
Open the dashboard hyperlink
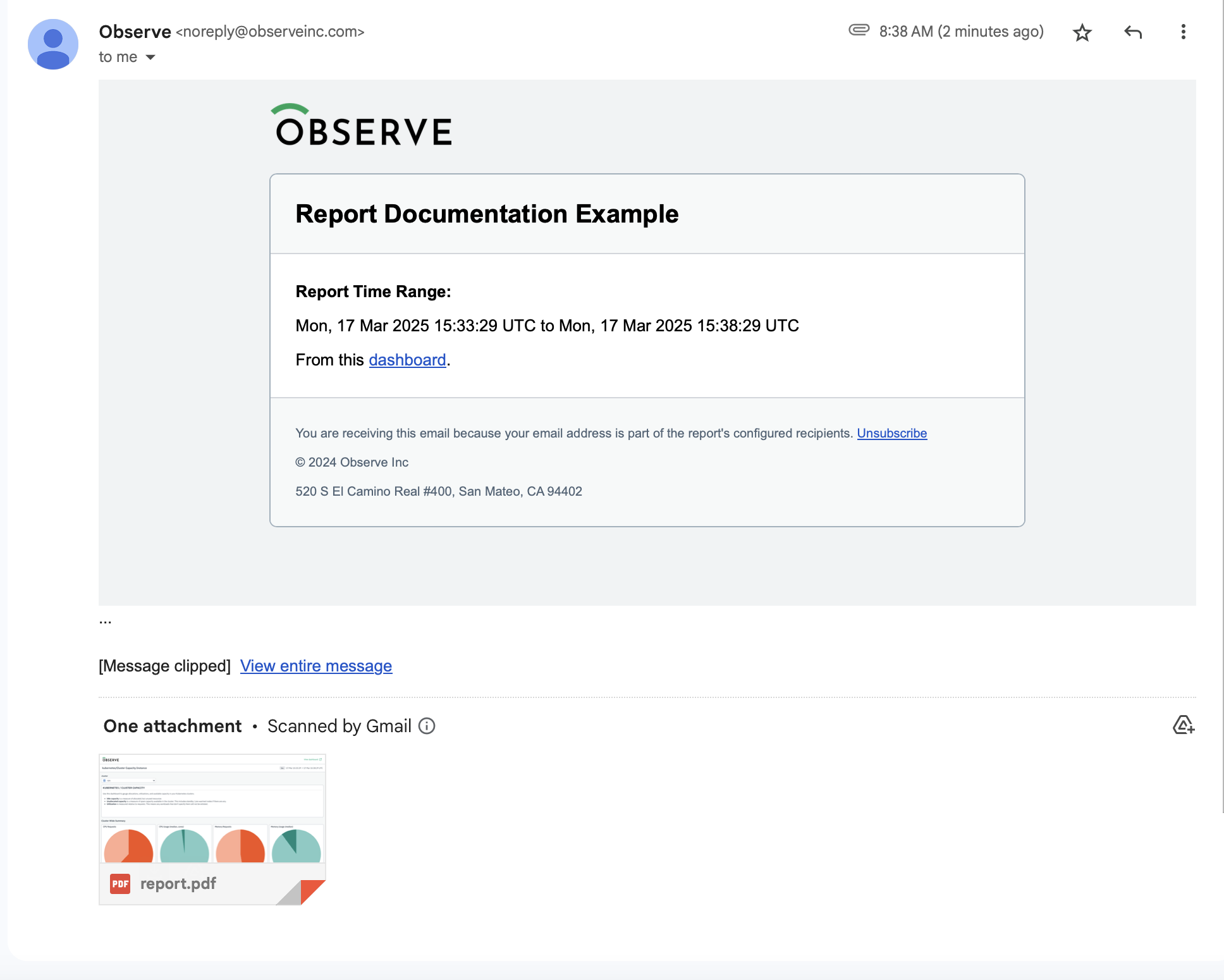point(407,360)
